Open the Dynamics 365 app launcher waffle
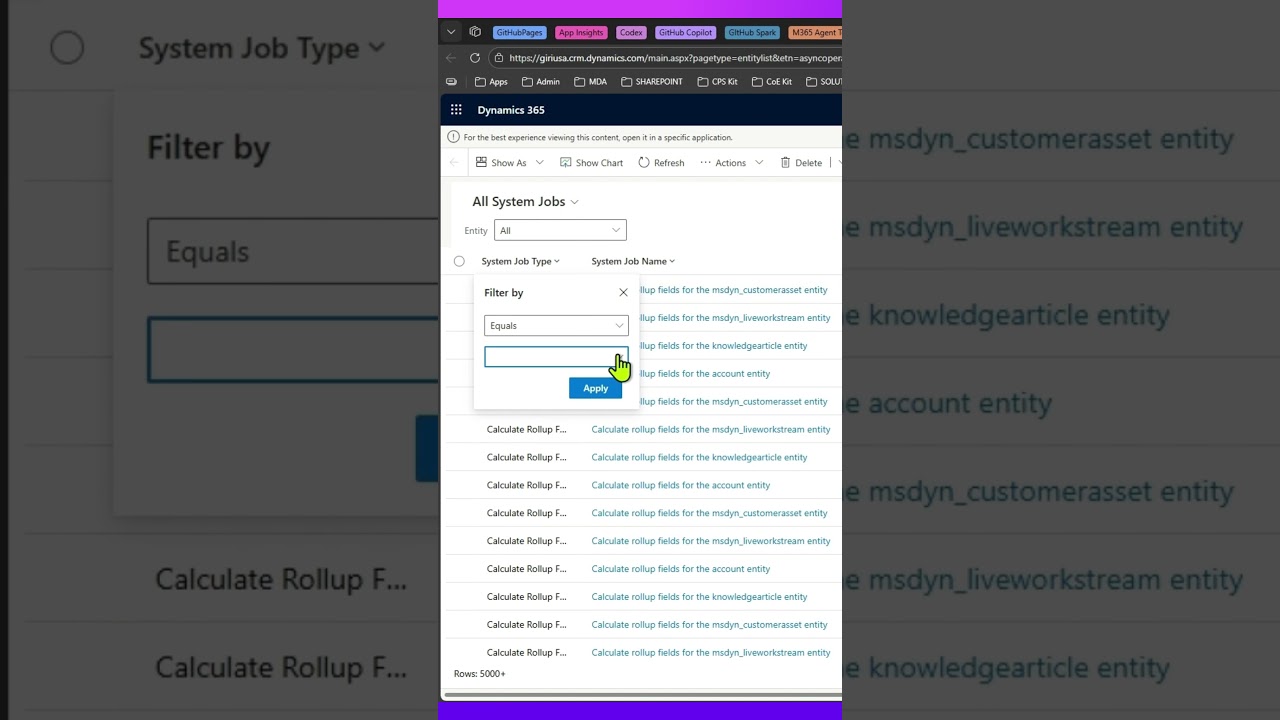Image resolution: width=1280 pixels, height=720 pixels. 456,110
